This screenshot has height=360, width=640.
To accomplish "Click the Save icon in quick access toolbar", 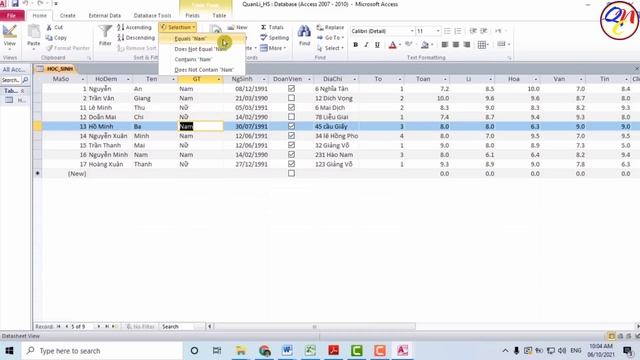I will 15,4.
